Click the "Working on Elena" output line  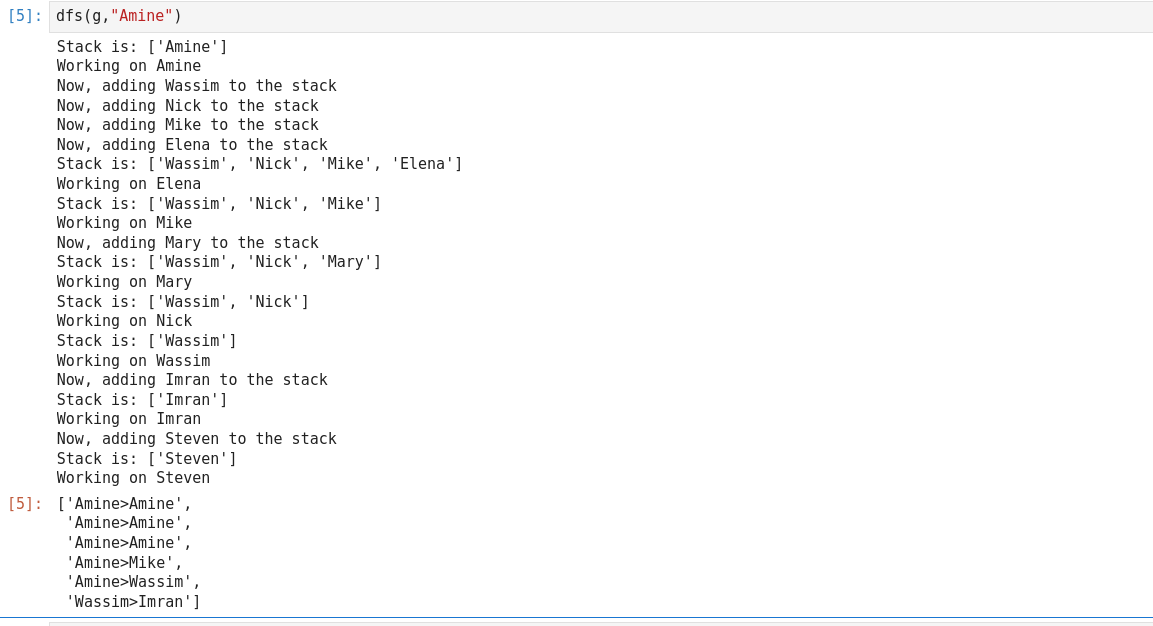(x=129, y=184)
